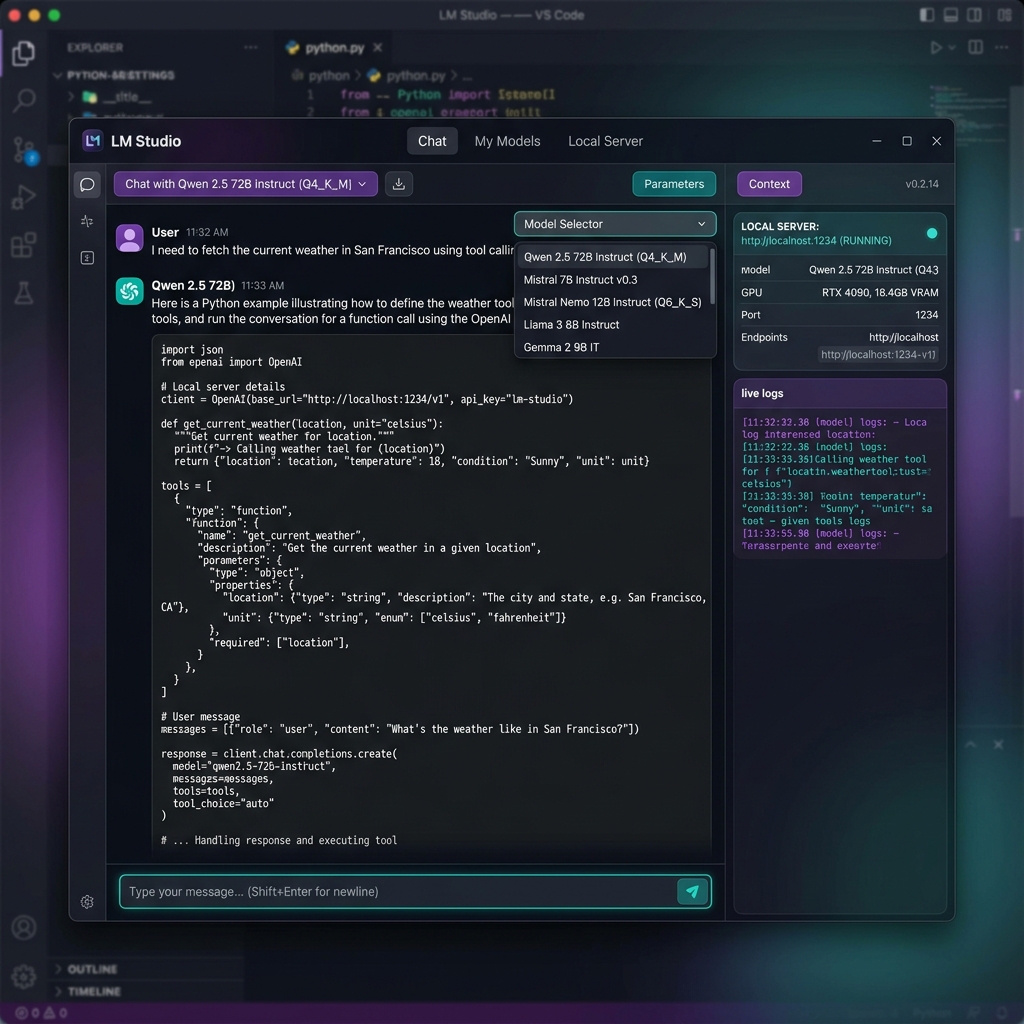Screen dimensions: 1024x1024
Task: Click the Parameters button
Action: (674, 184)
